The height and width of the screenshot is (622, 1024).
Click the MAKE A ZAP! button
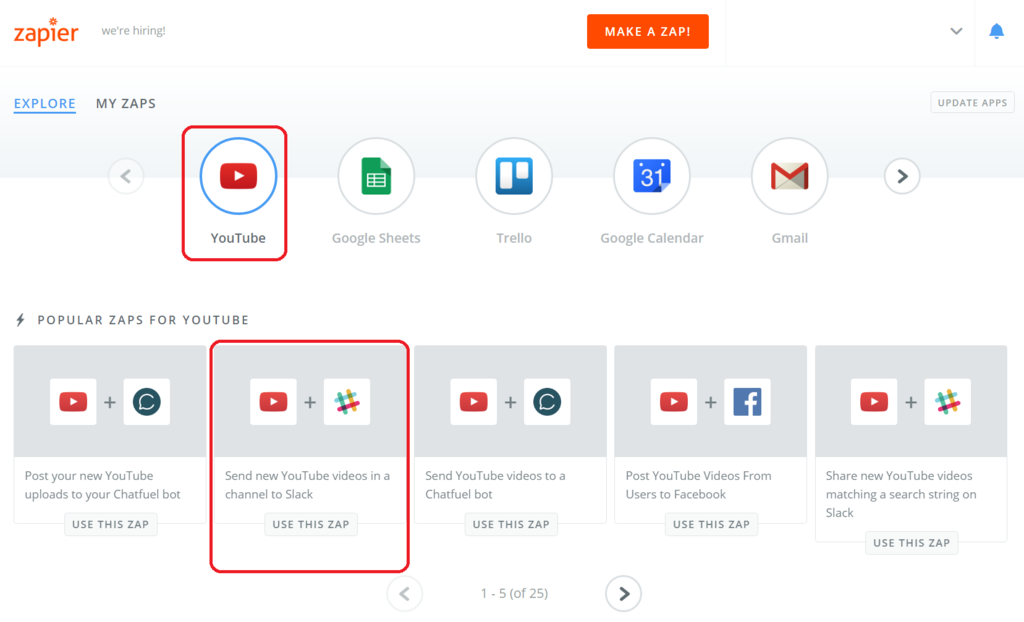click(647, 31)
